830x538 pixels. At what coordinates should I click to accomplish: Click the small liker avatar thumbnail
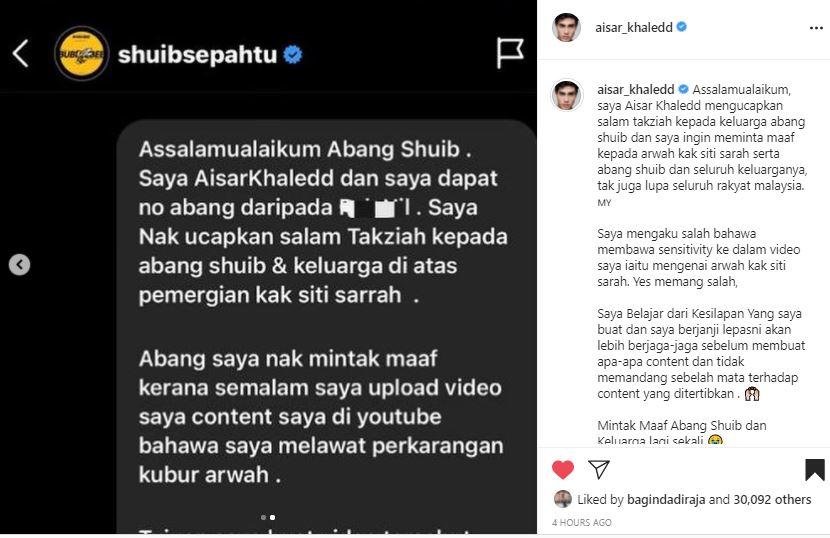563,499
